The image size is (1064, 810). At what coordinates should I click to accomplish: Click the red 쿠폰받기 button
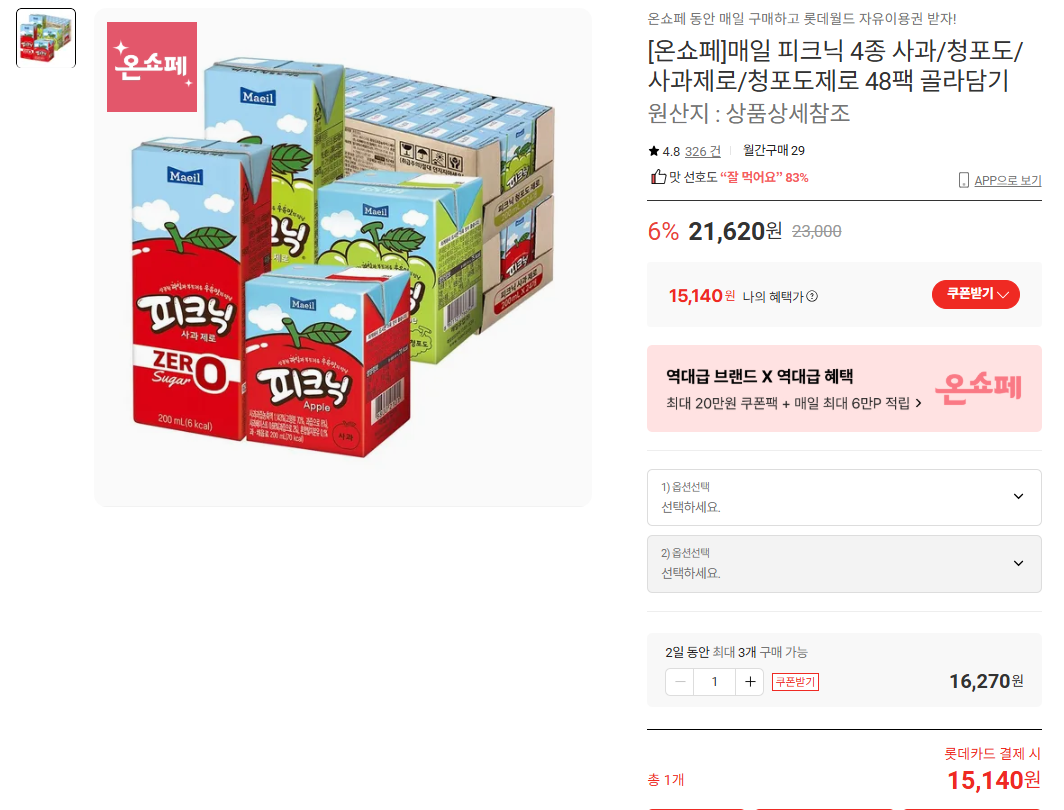coord(976,294)
